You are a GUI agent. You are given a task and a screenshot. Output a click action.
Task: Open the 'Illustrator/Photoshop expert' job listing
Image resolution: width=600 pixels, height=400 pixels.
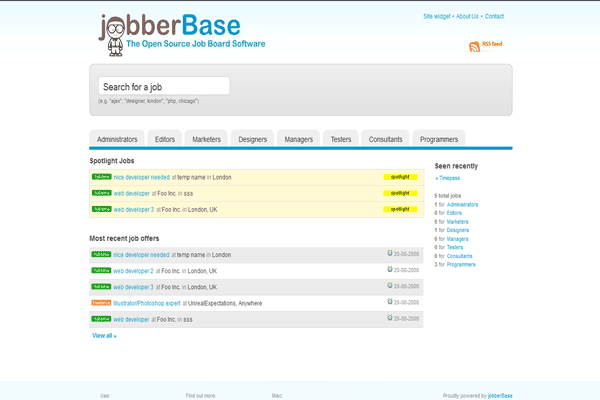point(146,303)
